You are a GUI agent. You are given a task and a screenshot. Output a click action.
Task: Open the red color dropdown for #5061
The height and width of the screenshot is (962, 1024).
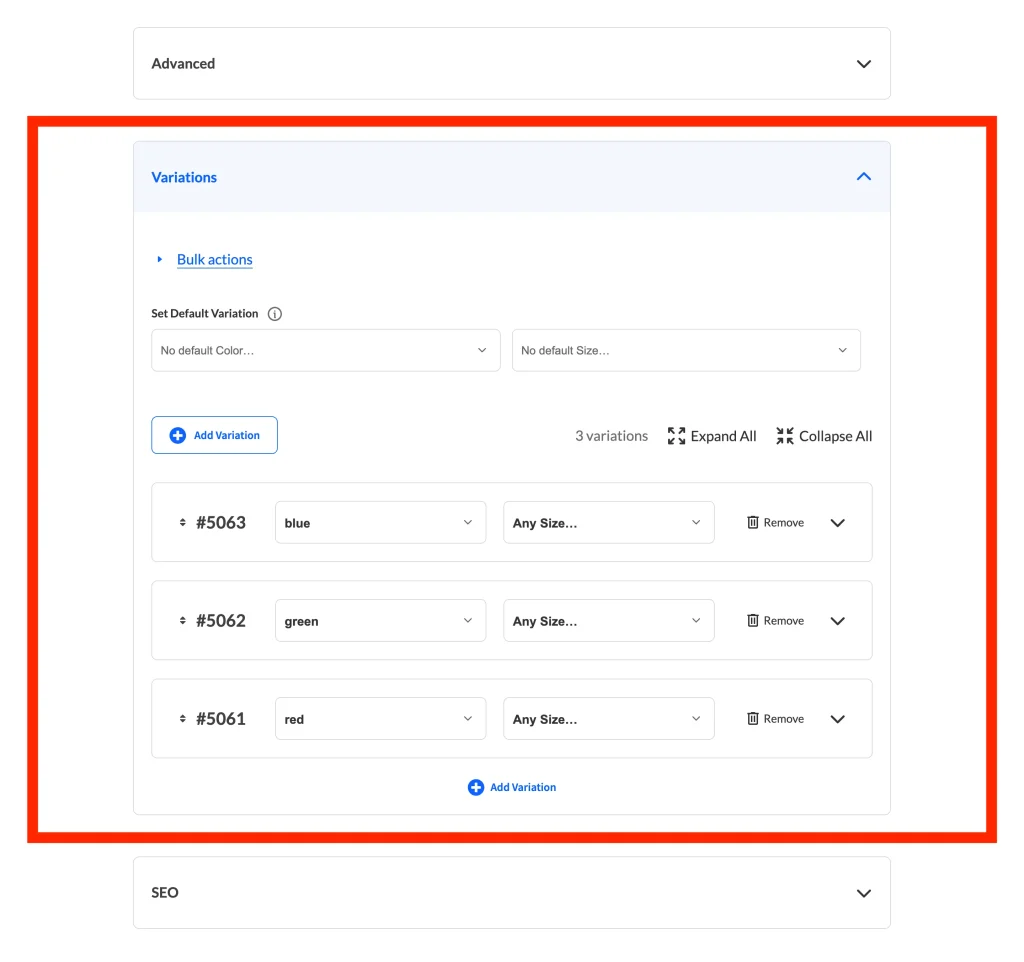coord(380,719)
